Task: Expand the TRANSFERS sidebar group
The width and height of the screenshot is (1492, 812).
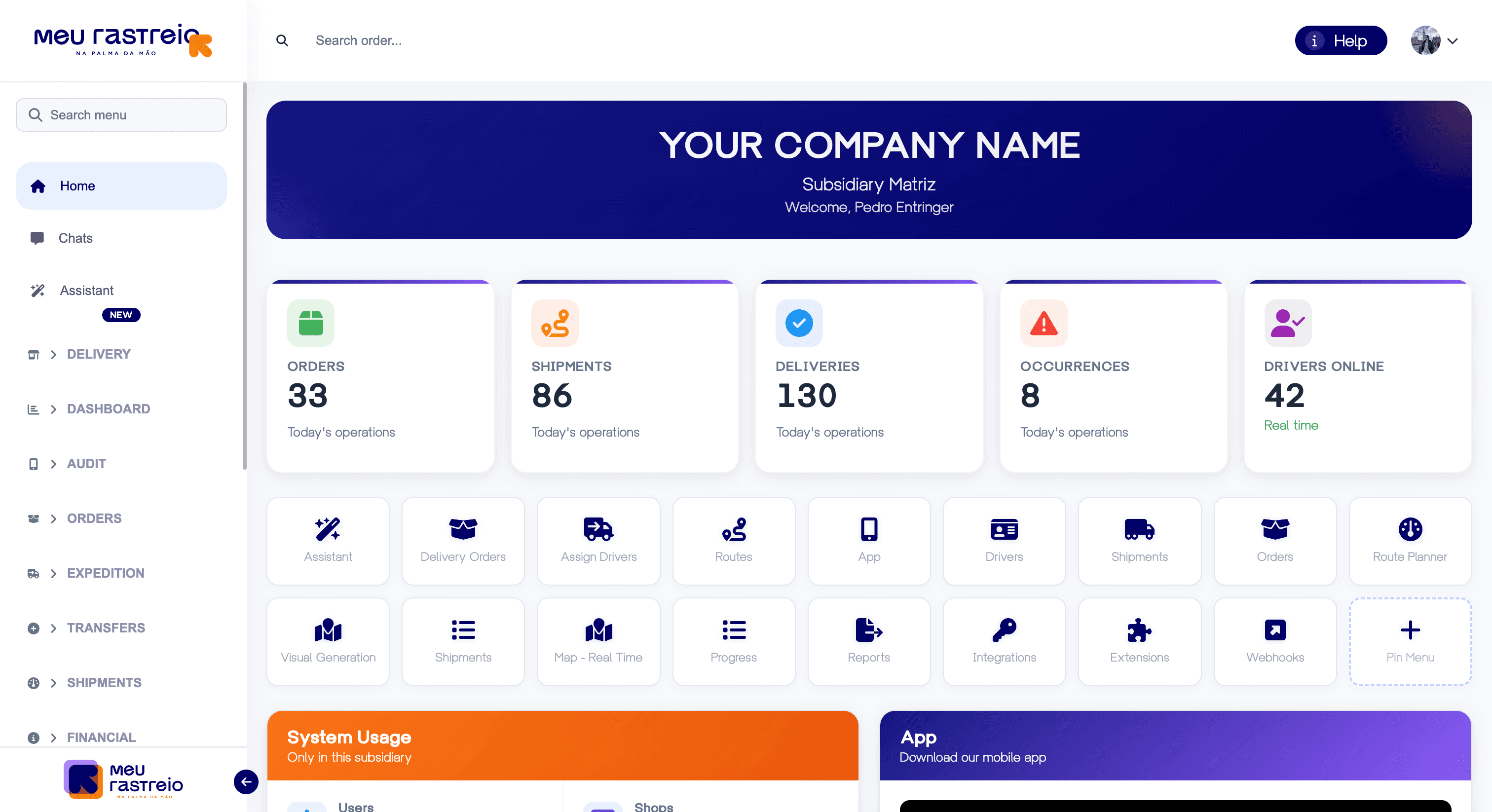Action: click(x=106, y=628)
